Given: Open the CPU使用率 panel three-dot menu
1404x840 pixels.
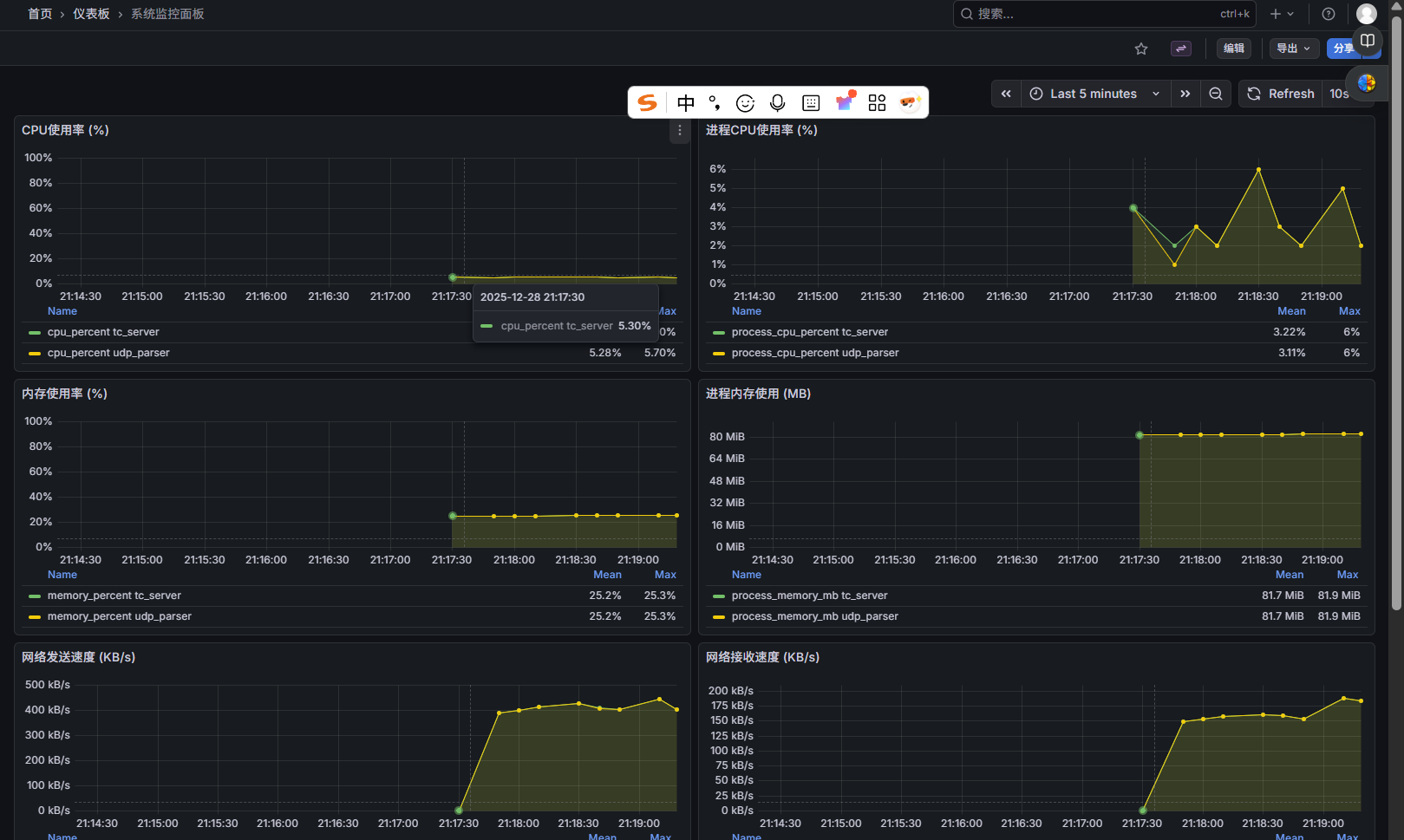Looking at the screenshot, I should (x=680, y=131).
